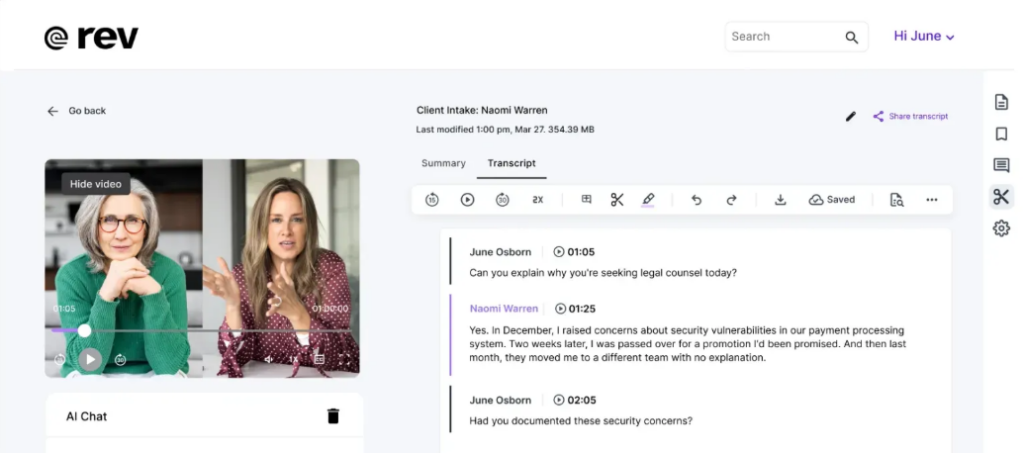Image resolution: width=1024 pixels, height=453 pixels.
Task: Enter fullscreen video mode
Action: point(344,359)
